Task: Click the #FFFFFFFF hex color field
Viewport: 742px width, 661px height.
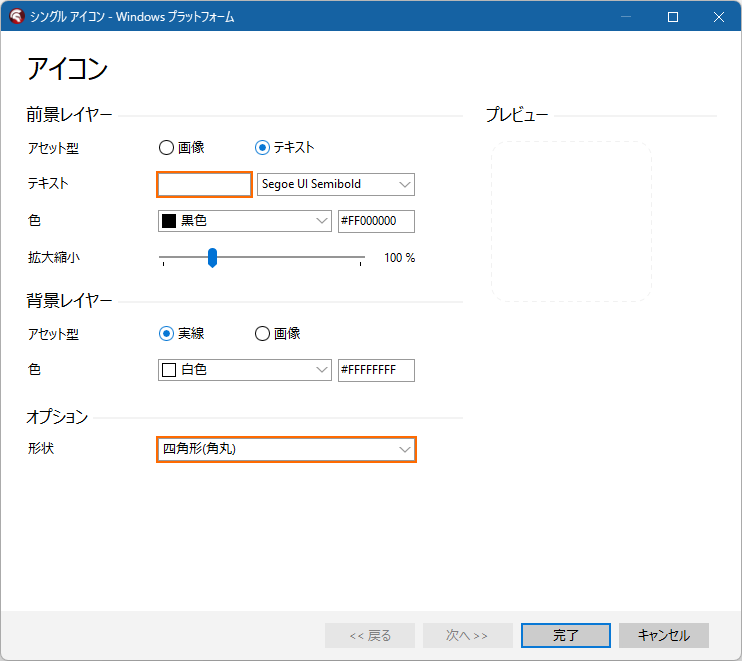Action: pos(376,370)
